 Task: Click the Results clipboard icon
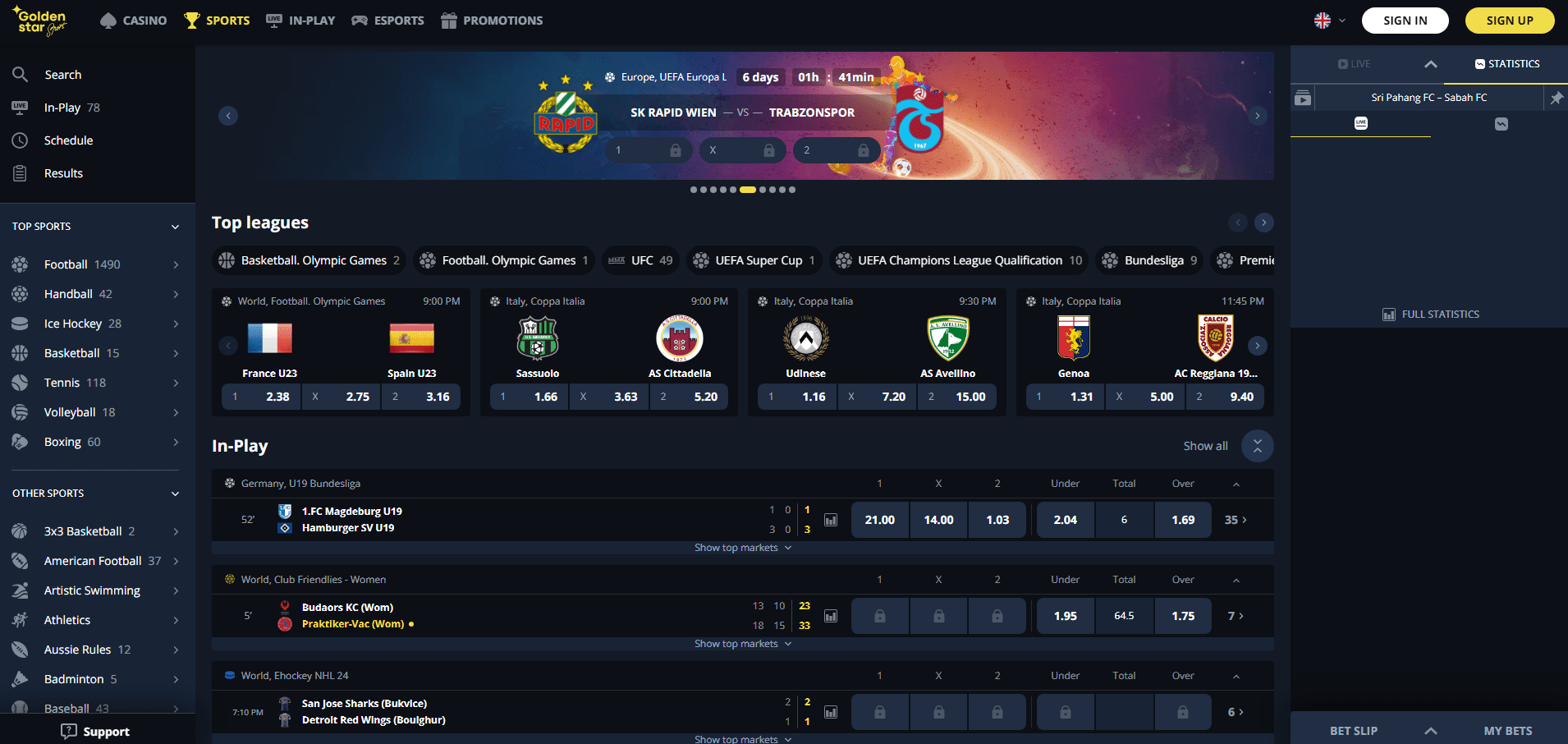click(x=21, y=173)
